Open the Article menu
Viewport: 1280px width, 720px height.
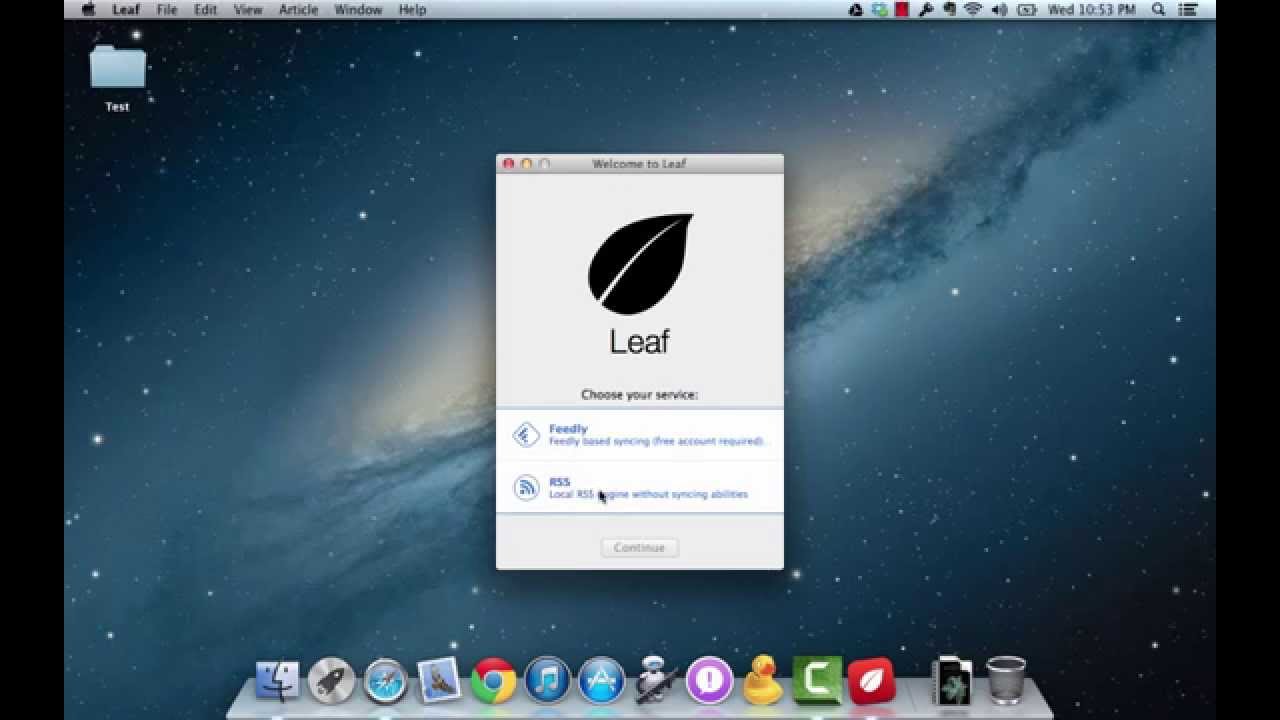point(298,10)
